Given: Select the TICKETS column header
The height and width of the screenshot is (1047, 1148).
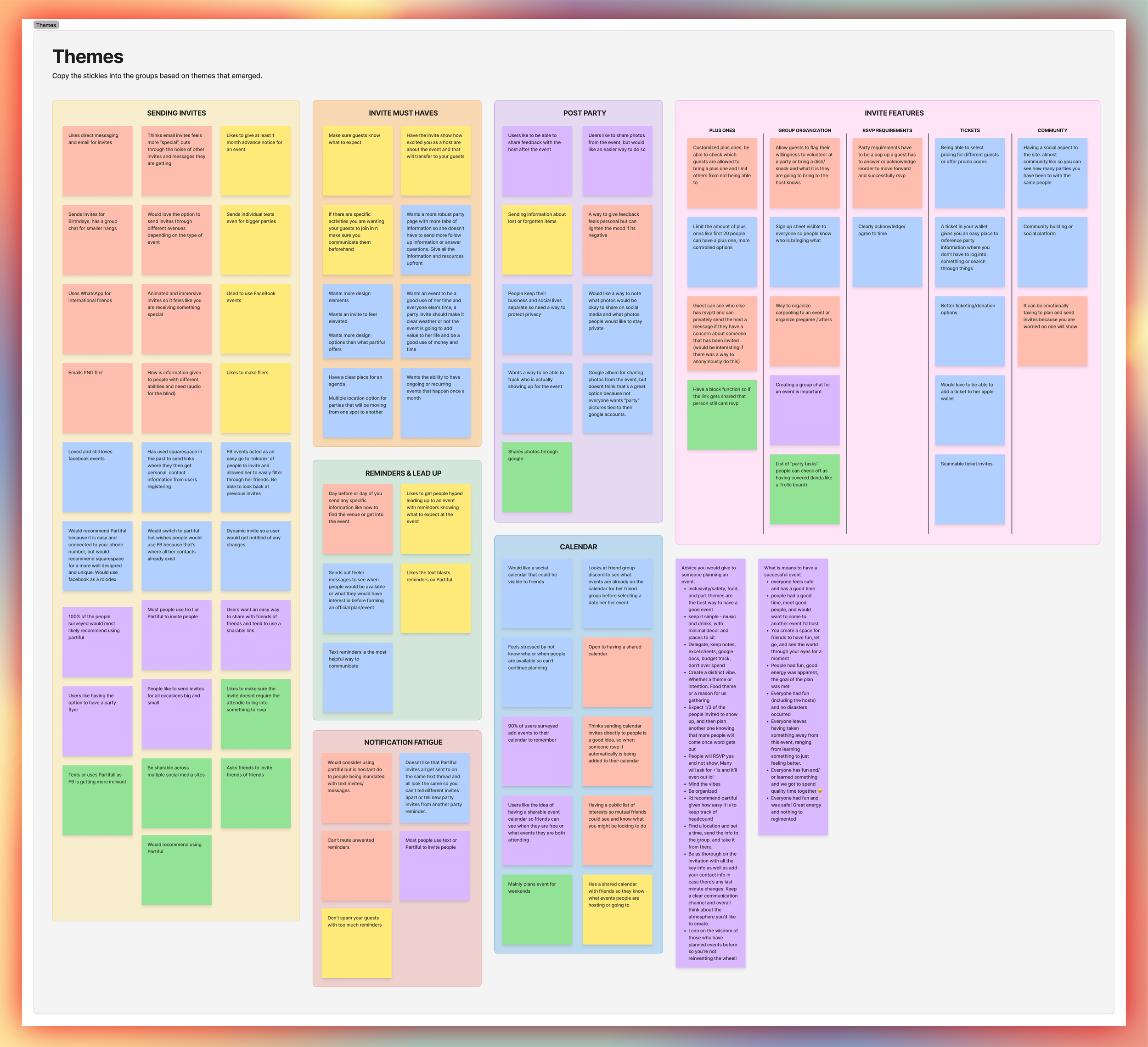Looking at the screenshot, I should pos(969,130).
